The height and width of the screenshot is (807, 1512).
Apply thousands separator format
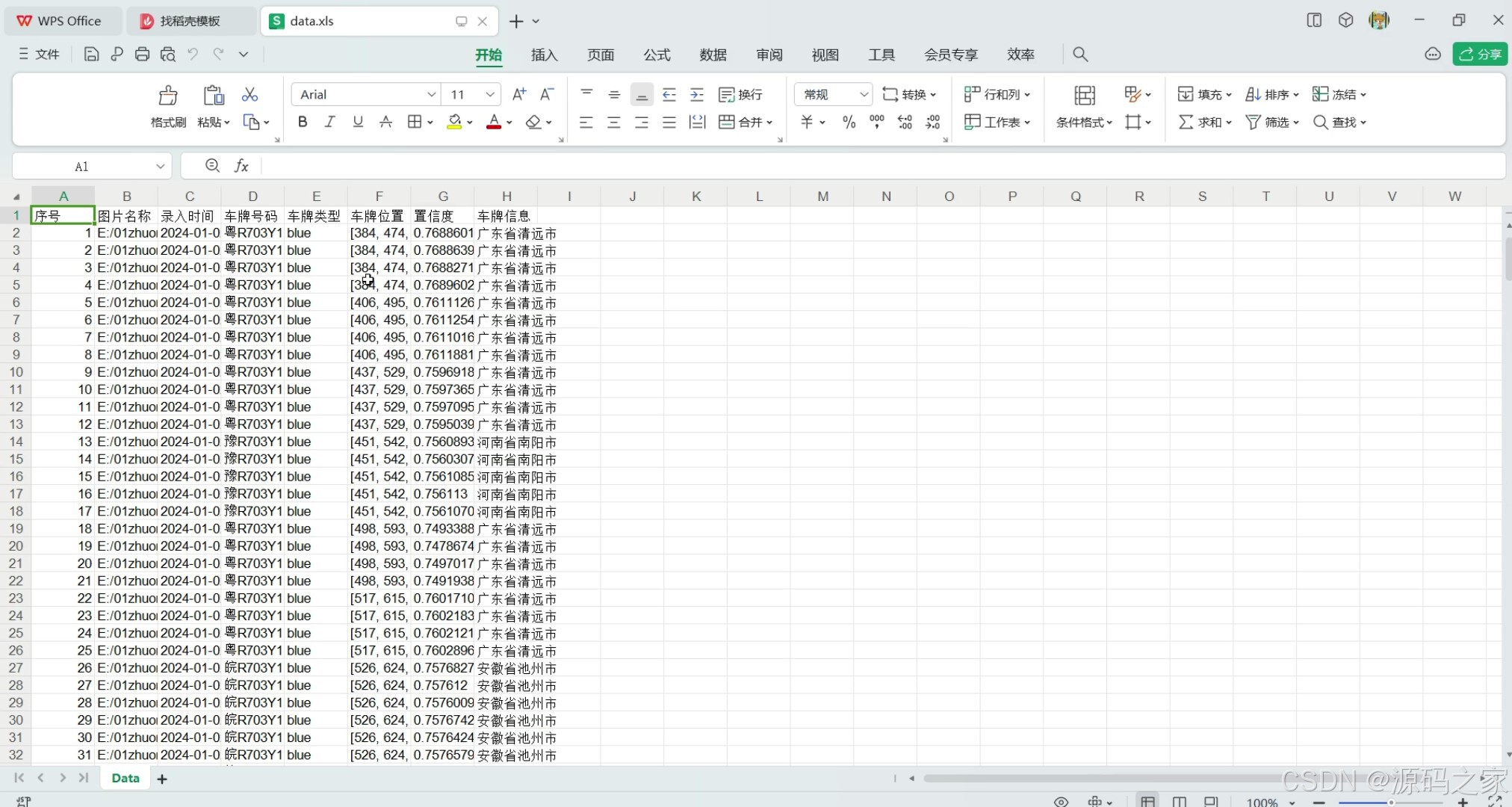click(876, 122)
